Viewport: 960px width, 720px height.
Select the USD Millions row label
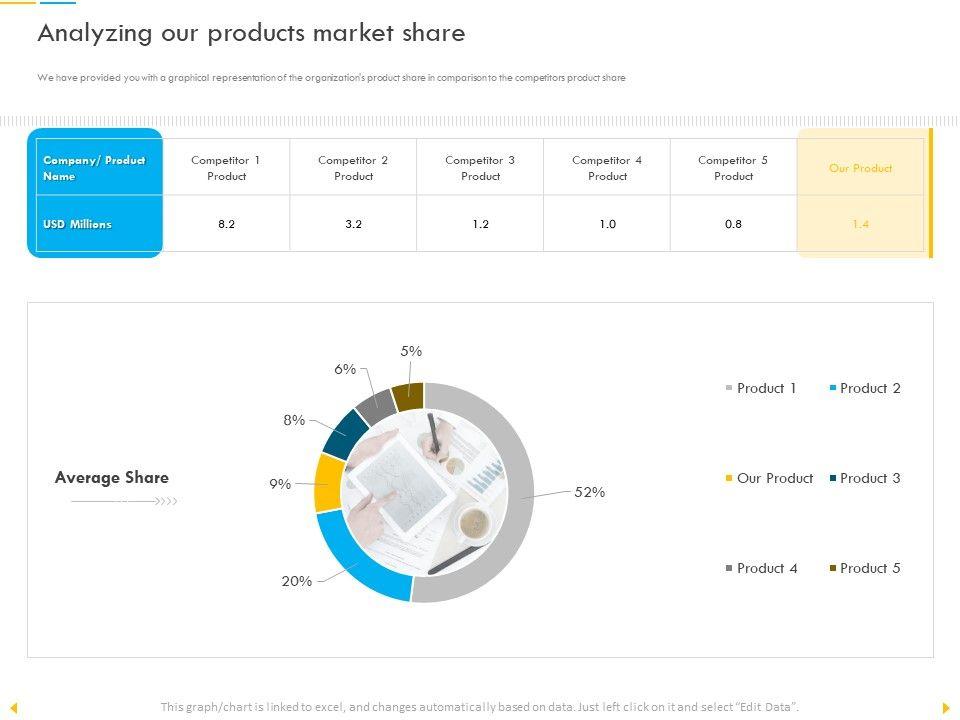(77, 224)
